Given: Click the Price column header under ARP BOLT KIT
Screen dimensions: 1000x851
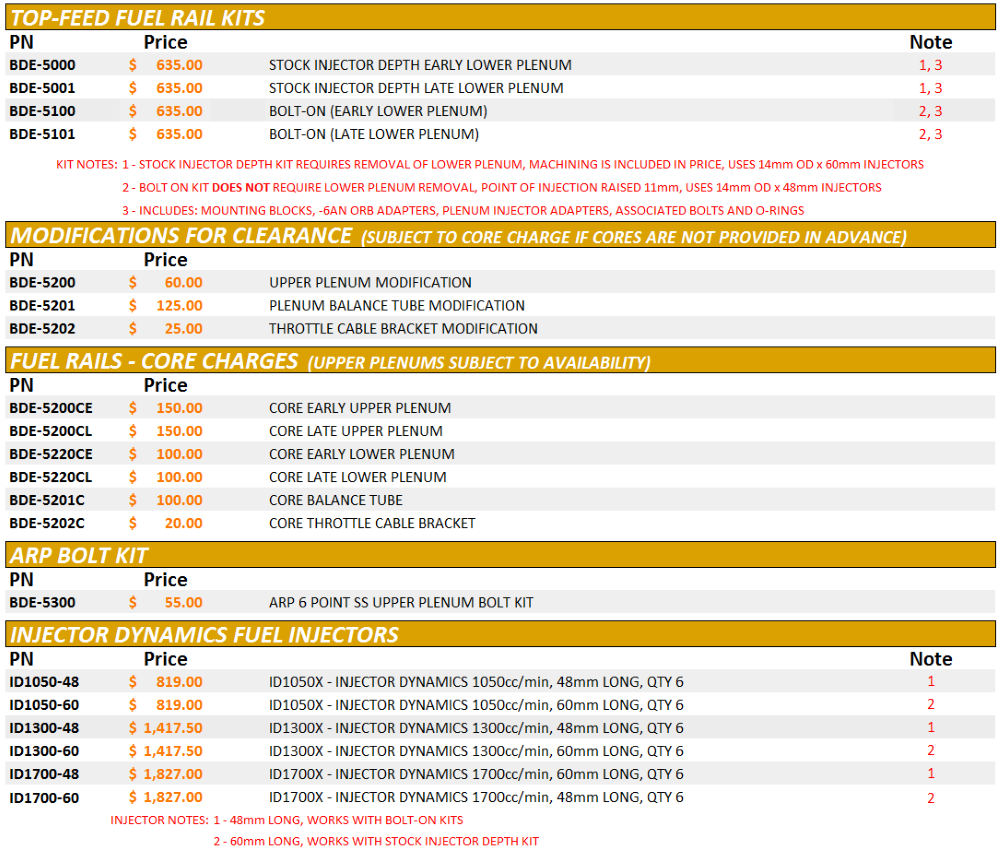Looking at the screenshot, I should (x=165, y=580).
